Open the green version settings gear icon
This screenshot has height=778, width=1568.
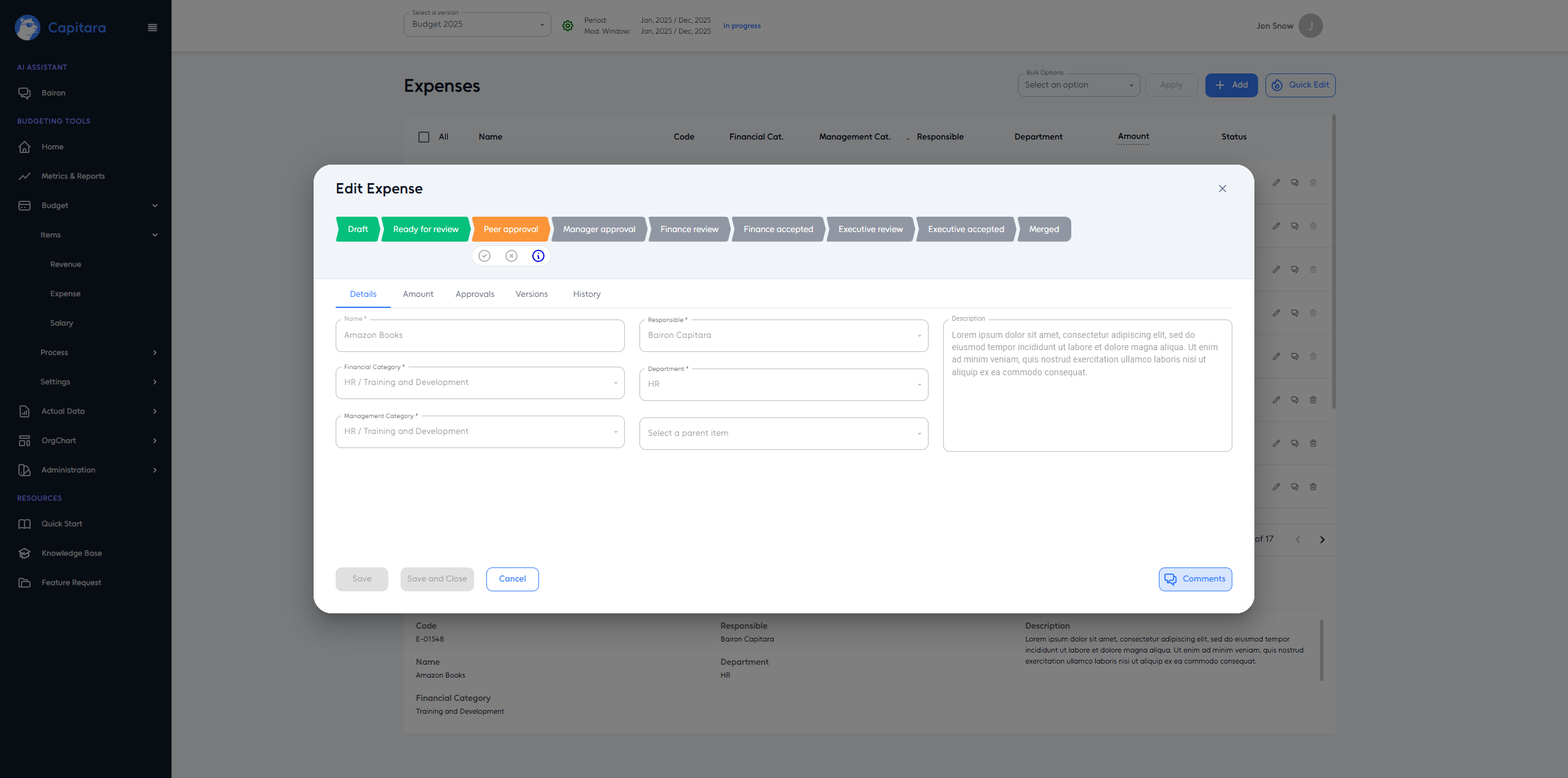568,26
